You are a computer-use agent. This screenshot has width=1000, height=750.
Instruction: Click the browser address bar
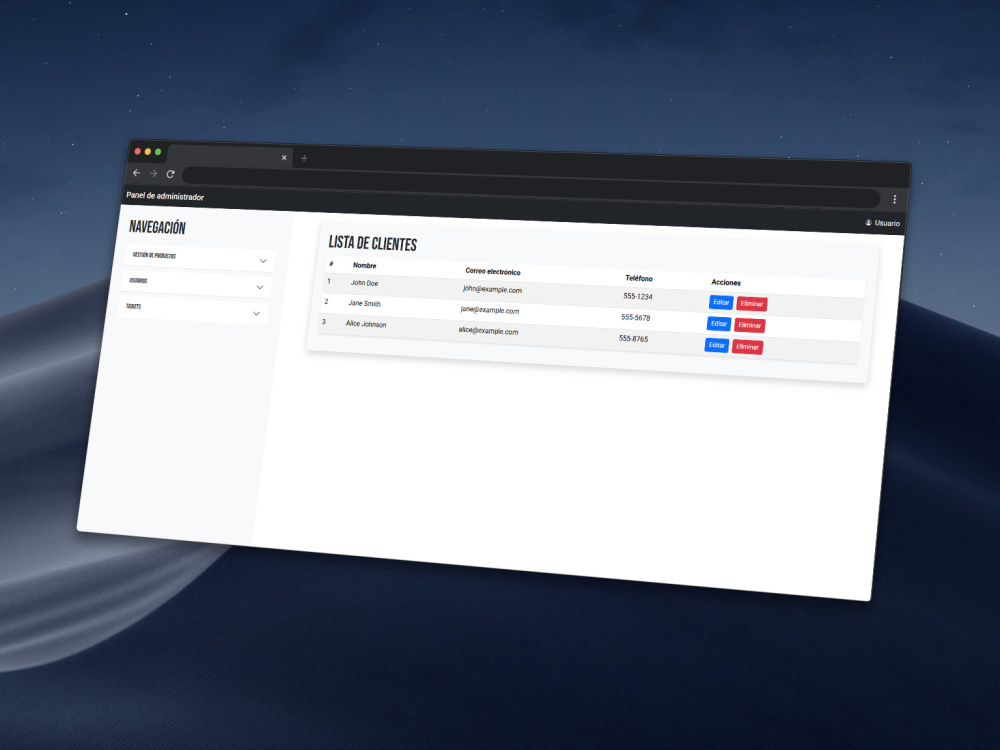point(531,188)
